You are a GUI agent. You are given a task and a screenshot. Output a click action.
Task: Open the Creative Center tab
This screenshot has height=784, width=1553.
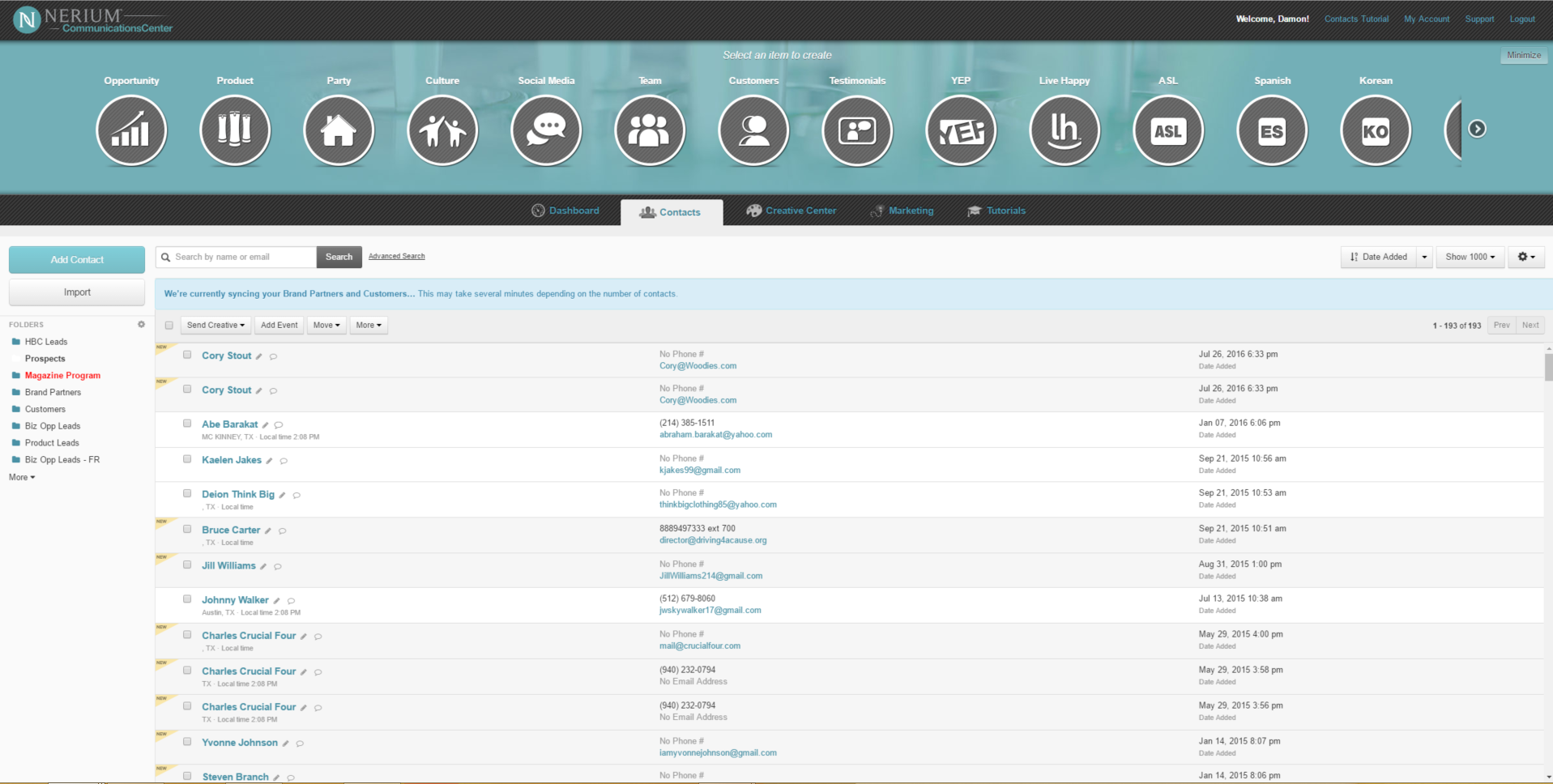point(791,211)
